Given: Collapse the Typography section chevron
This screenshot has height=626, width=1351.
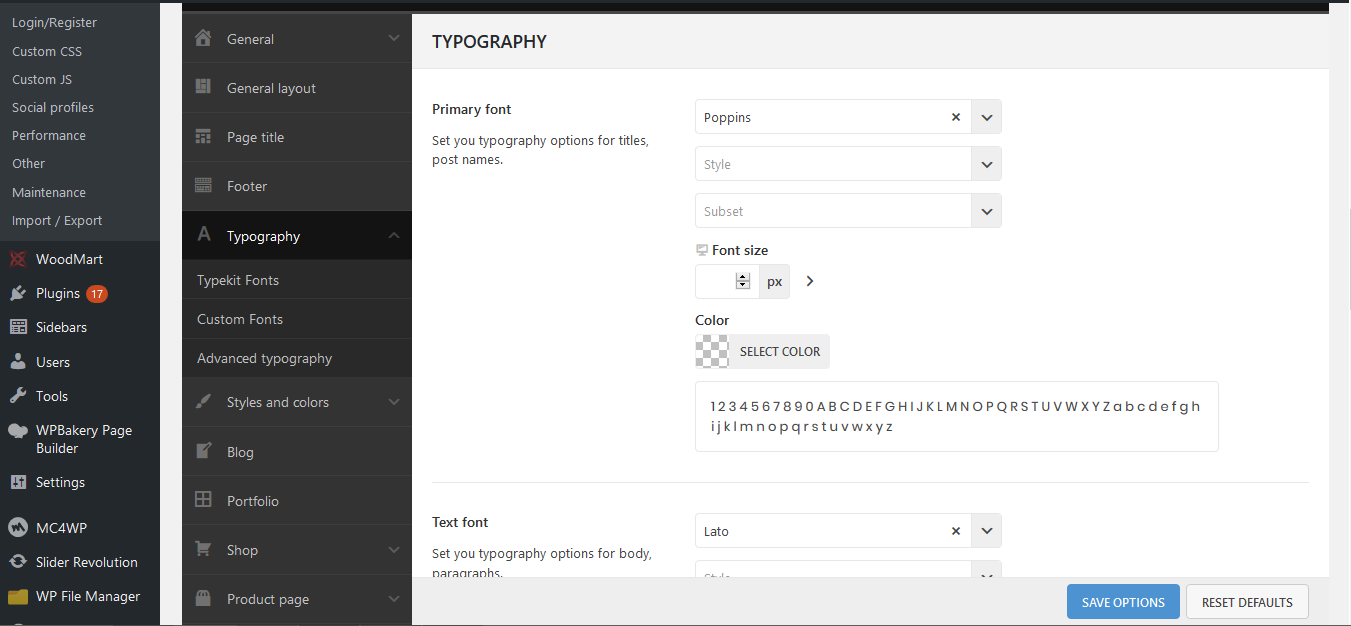Looking at the screenshot, I should (x=394, y=236).
